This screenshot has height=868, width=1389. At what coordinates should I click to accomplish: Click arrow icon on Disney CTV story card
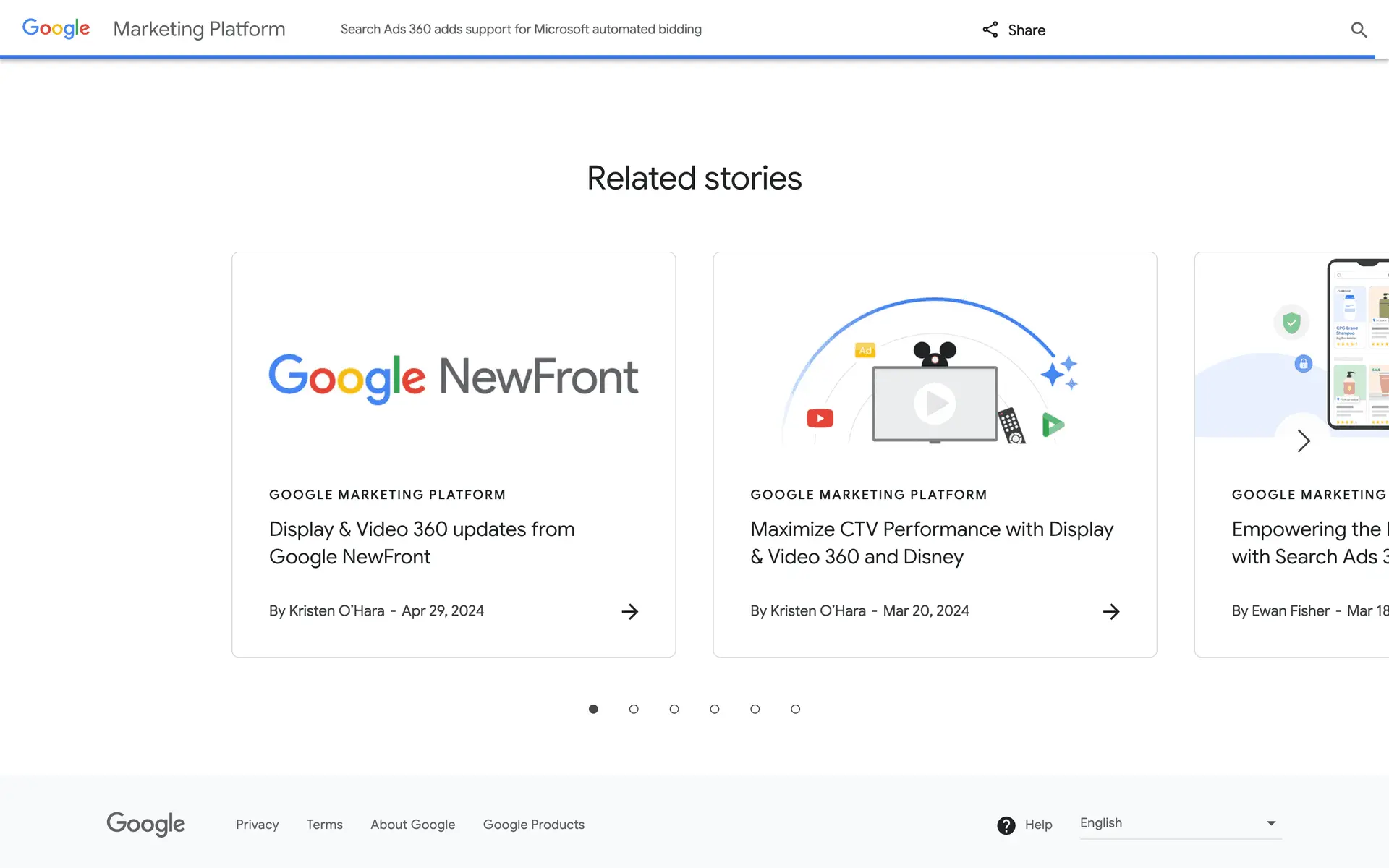click(x=1110, y=611)
